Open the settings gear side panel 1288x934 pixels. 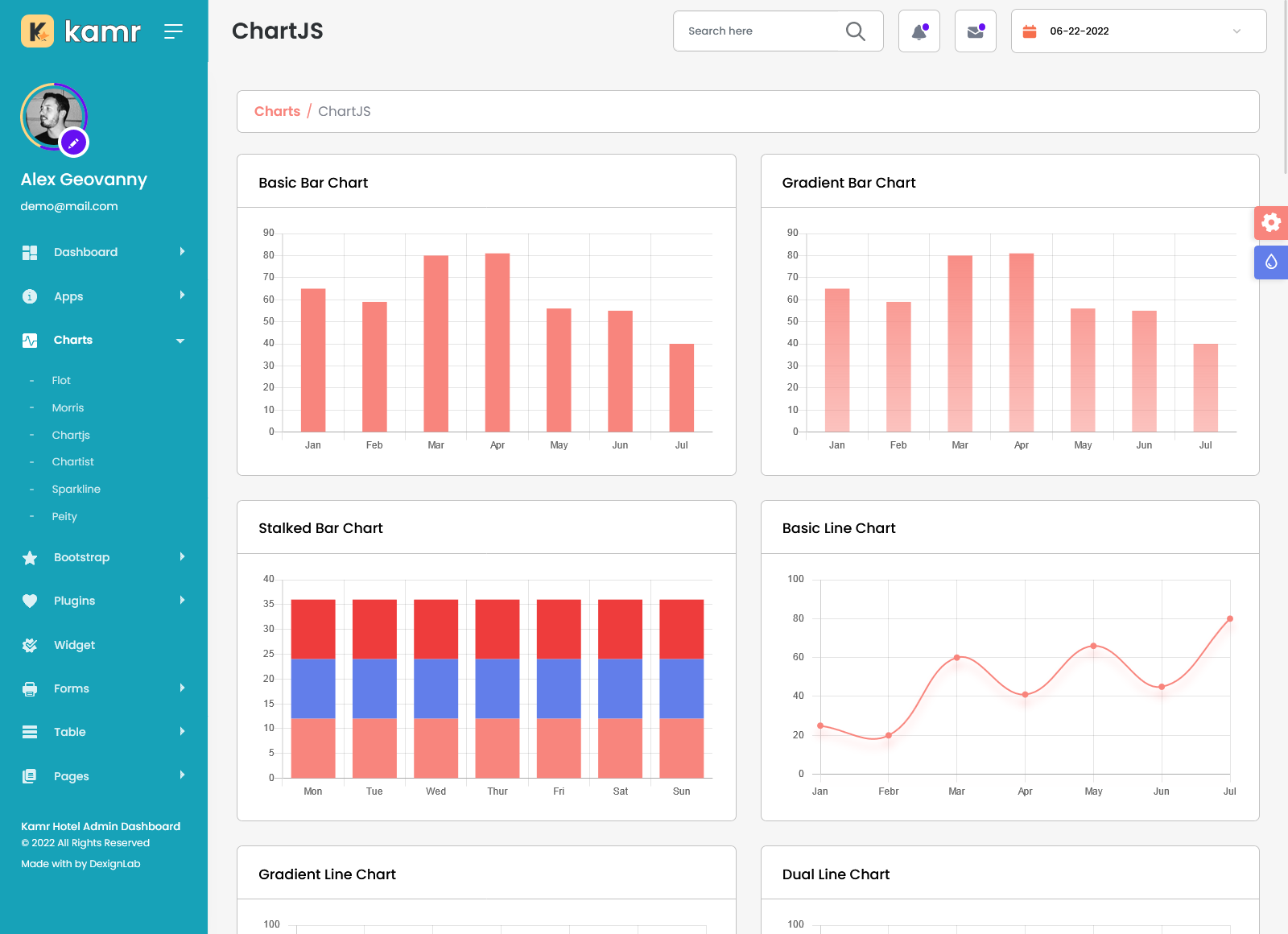(1270, 222)
